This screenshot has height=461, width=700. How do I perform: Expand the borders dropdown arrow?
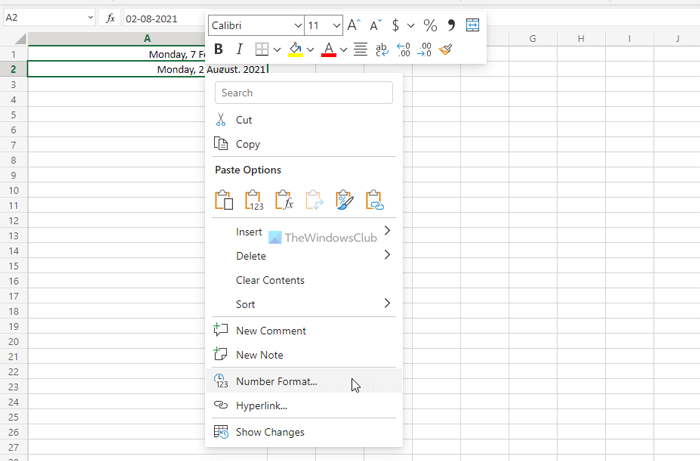click(277, 49)
